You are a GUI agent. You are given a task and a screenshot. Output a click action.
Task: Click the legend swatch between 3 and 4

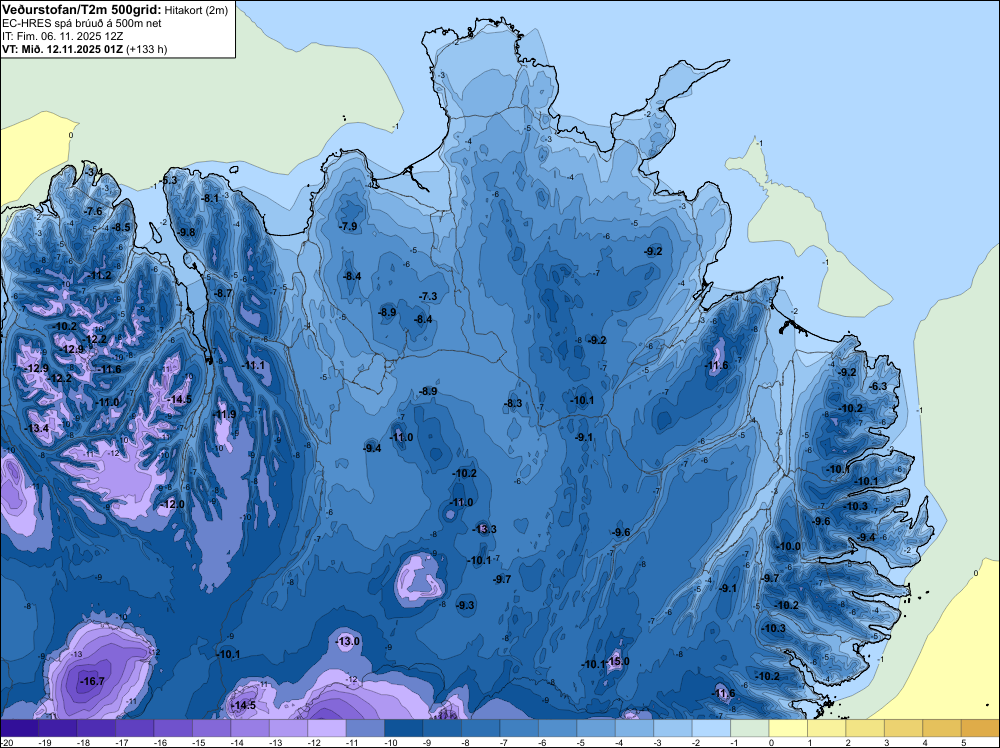pos(904,728)
